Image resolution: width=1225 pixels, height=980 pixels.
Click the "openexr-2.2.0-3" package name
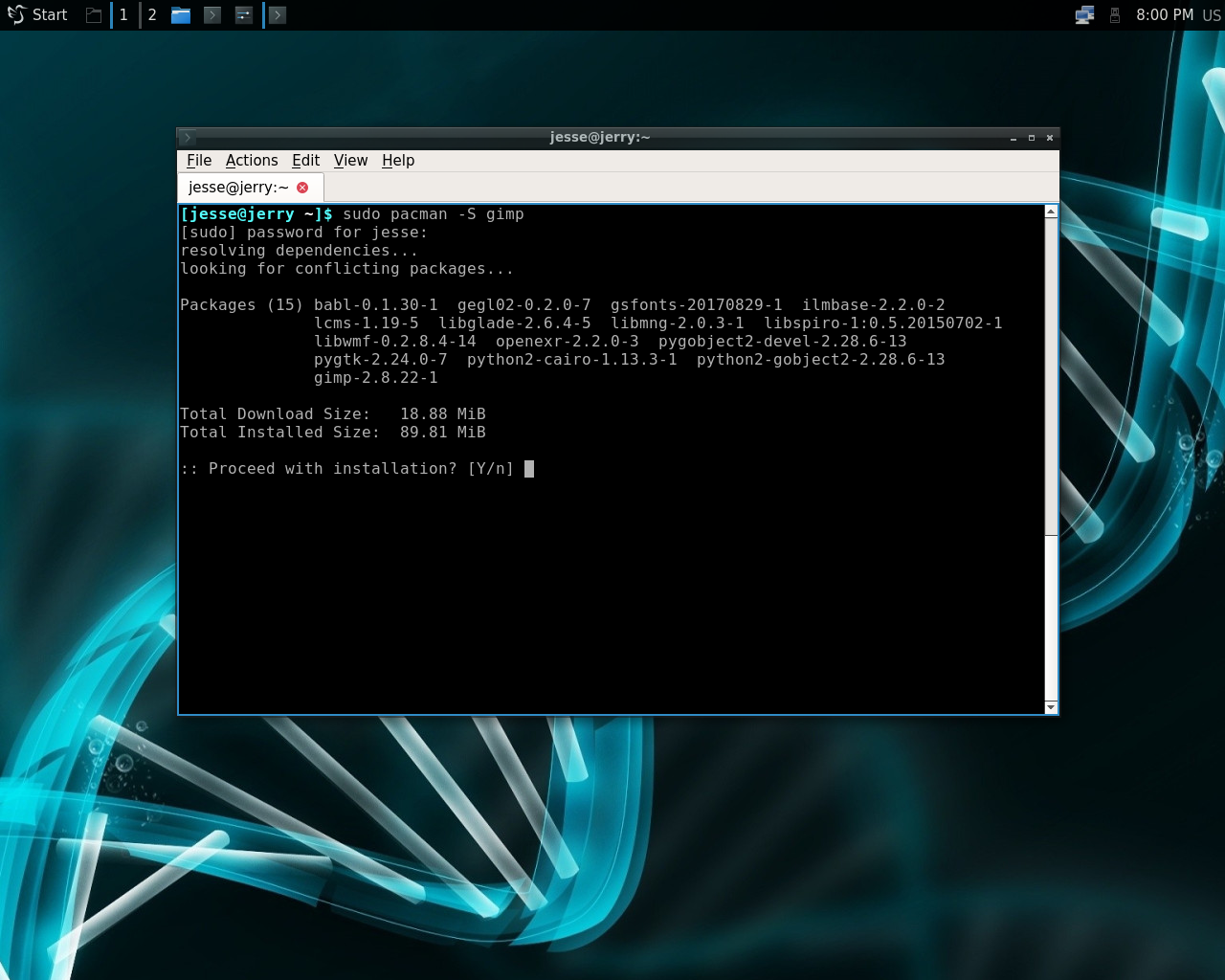pyautogui.click(x=568, y=342)
